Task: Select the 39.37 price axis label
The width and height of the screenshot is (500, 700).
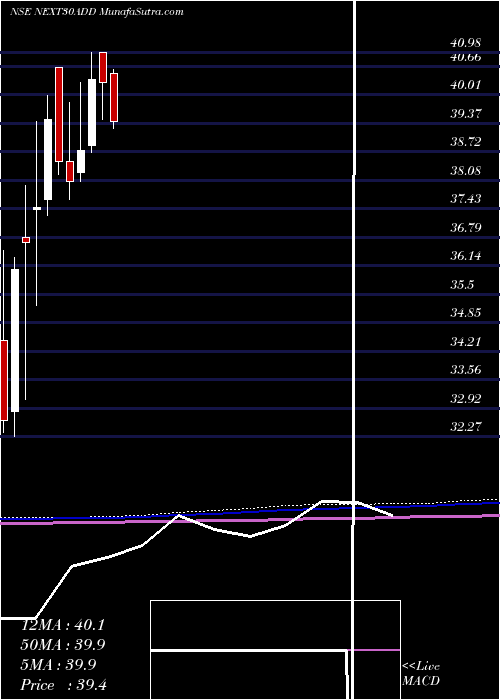Action: click(x=466, y=113)
